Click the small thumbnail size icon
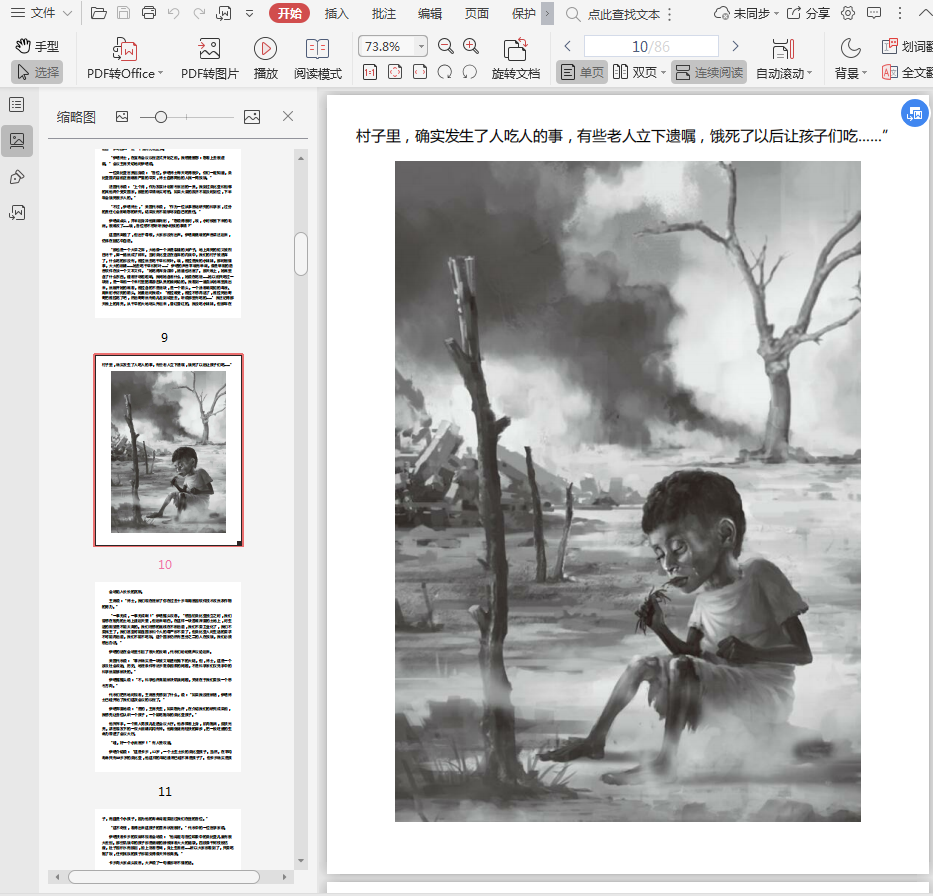933x896 pixels. point(122,117)
